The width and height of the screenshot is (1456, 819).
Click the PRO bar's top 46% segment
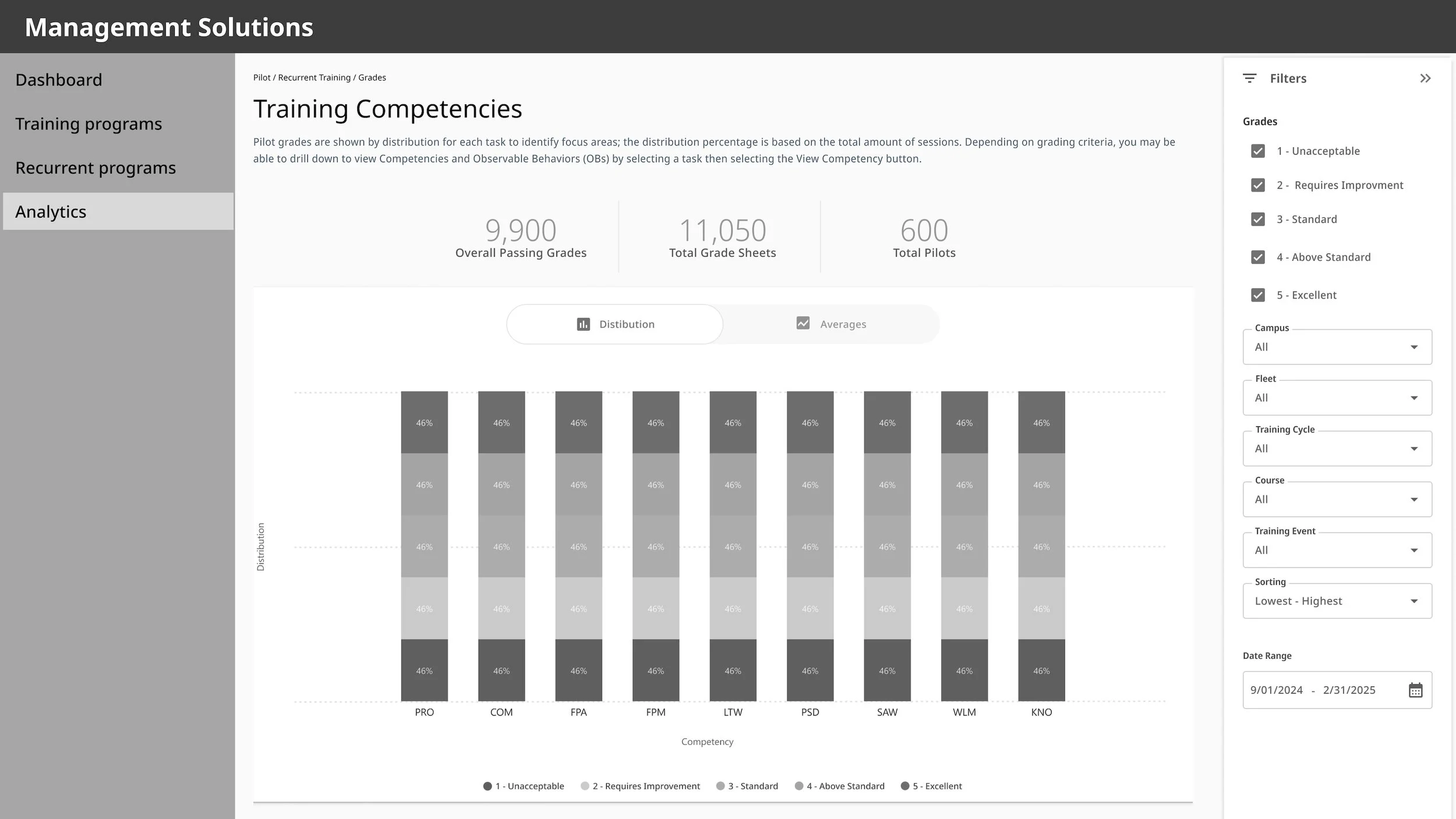[424, 422]
